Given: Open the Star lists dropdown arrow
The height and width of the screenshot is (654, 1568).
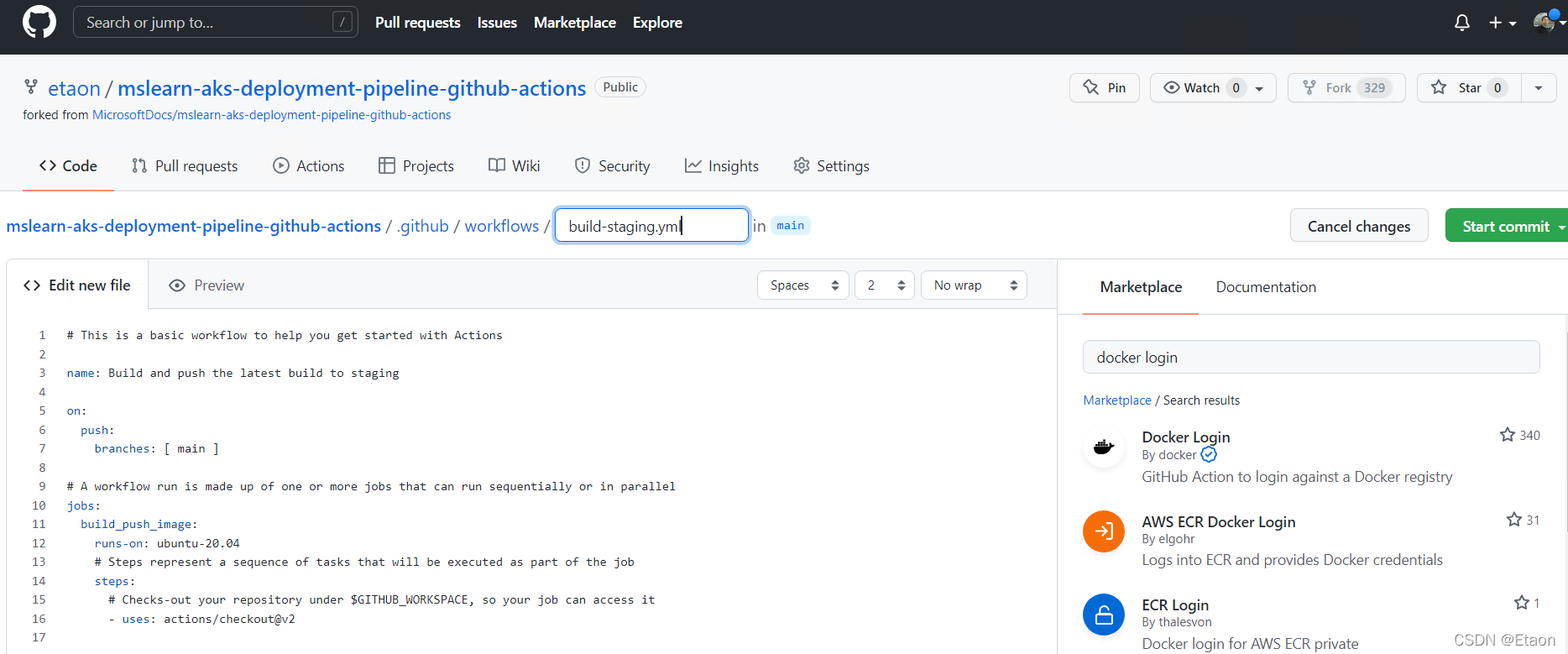Looking at the screenshot, I should tap(1539, 88).
